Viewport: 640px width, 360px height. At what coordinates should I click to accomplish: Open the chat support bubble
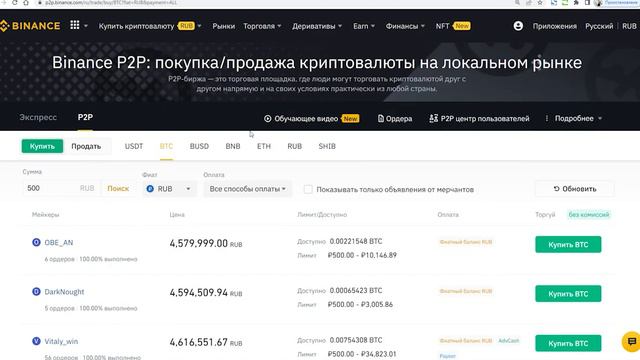[631, 341]
